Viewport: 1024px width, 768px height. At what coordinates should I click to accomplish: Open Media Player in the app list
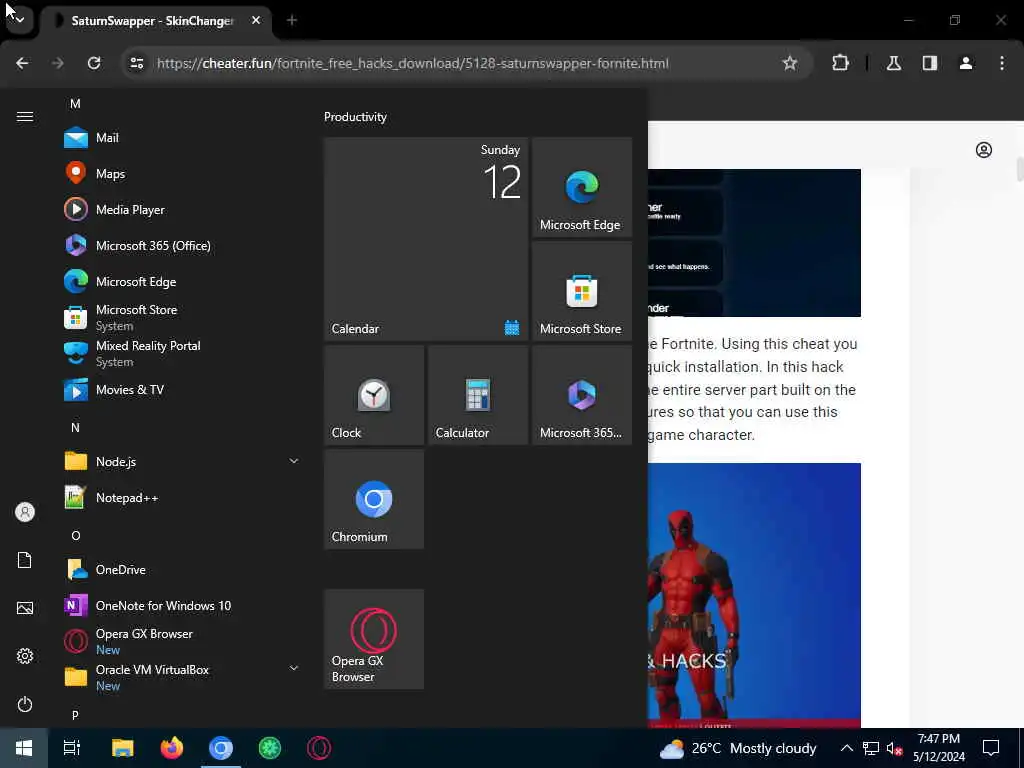[x=182, y=210]
